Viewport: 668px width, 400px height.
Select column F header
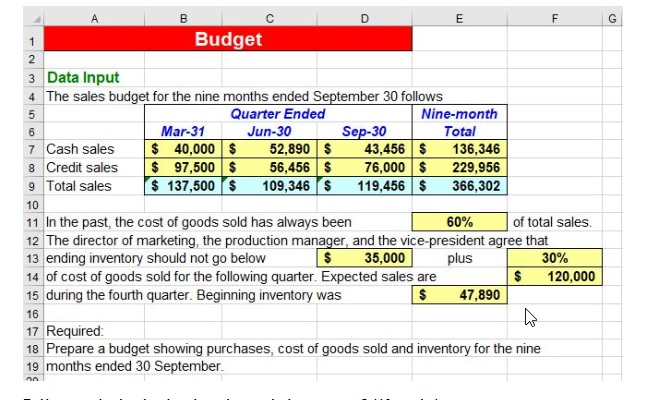pyautogui.click(x=555, y=19)
